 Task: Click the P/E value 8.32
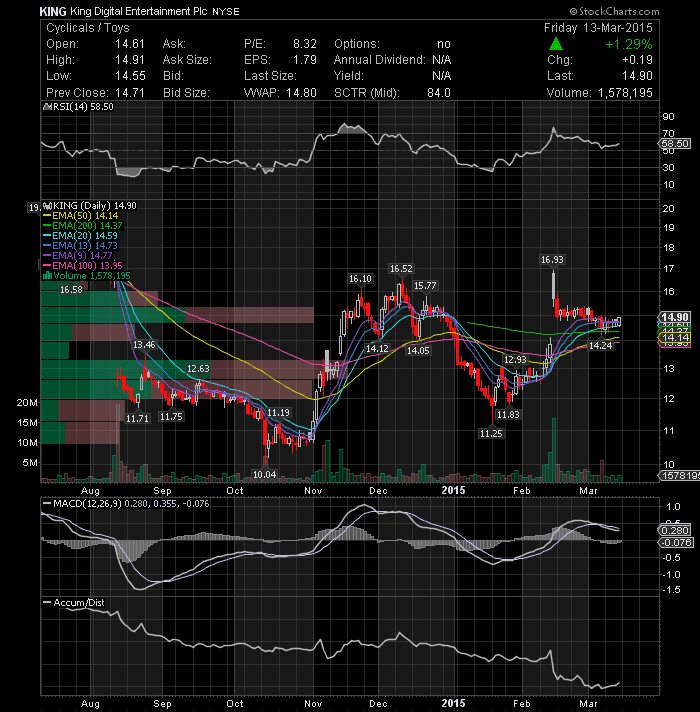click(305, 44)
